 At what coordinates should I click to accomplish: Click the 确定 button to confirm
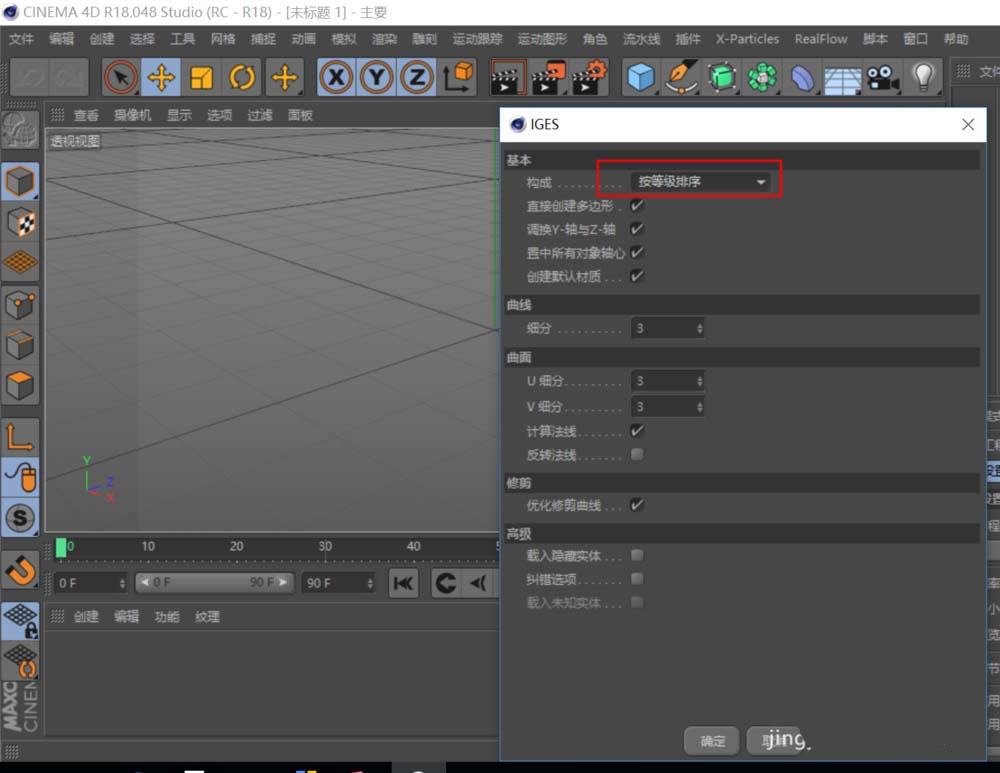click(712, 740)
